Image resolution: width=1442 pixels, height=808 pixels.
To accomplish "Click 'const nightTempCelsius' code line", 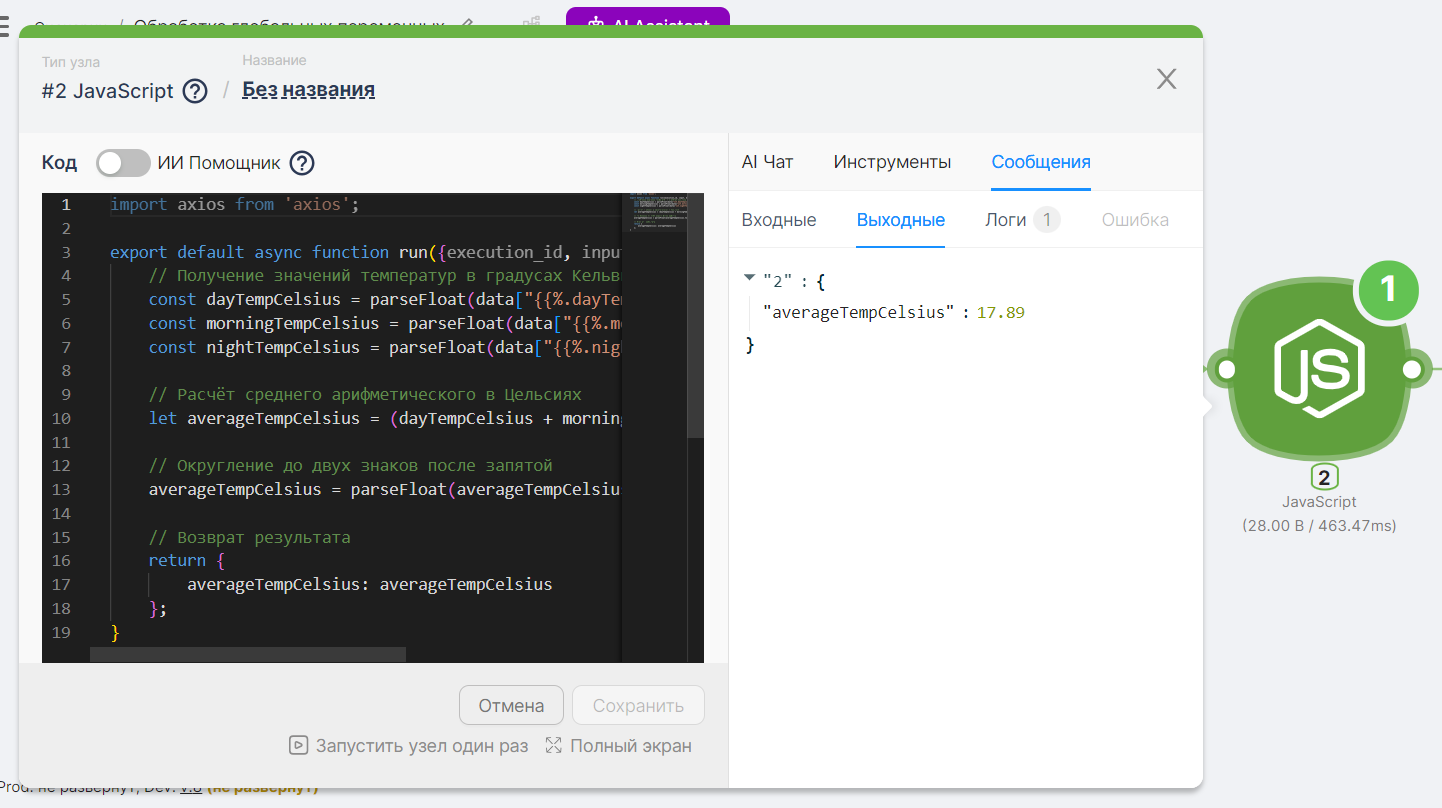I will coord(385,347).
